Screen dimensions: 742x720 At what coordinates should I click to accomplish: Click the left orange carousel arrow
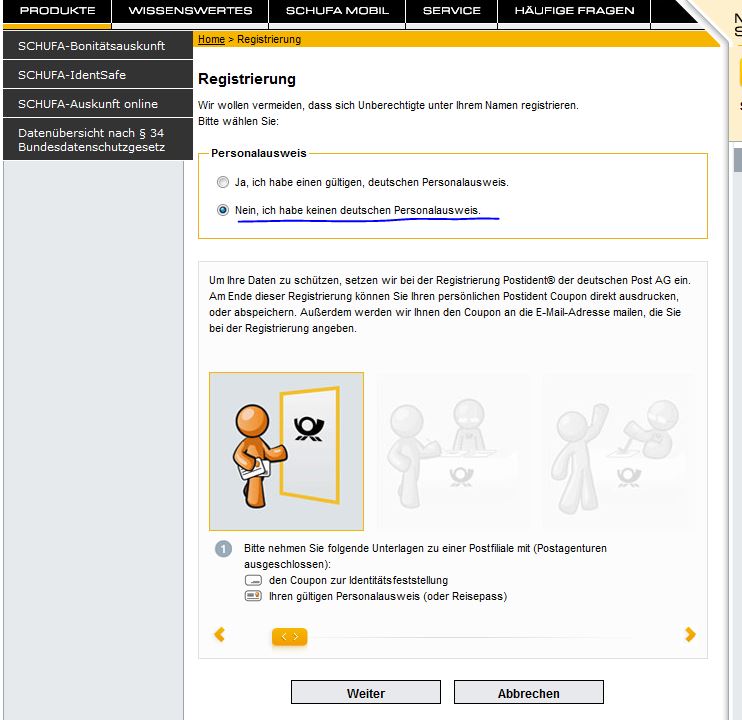click(220, 634)
